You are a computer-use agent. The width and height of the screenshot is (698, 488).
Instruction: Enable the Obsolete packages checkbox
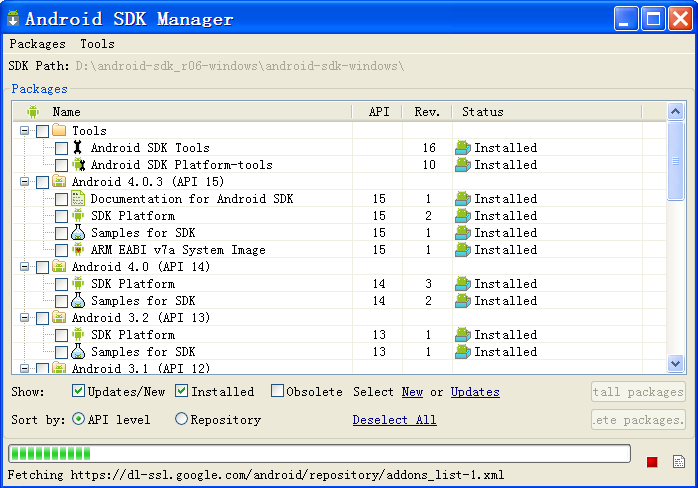point(278,392)
